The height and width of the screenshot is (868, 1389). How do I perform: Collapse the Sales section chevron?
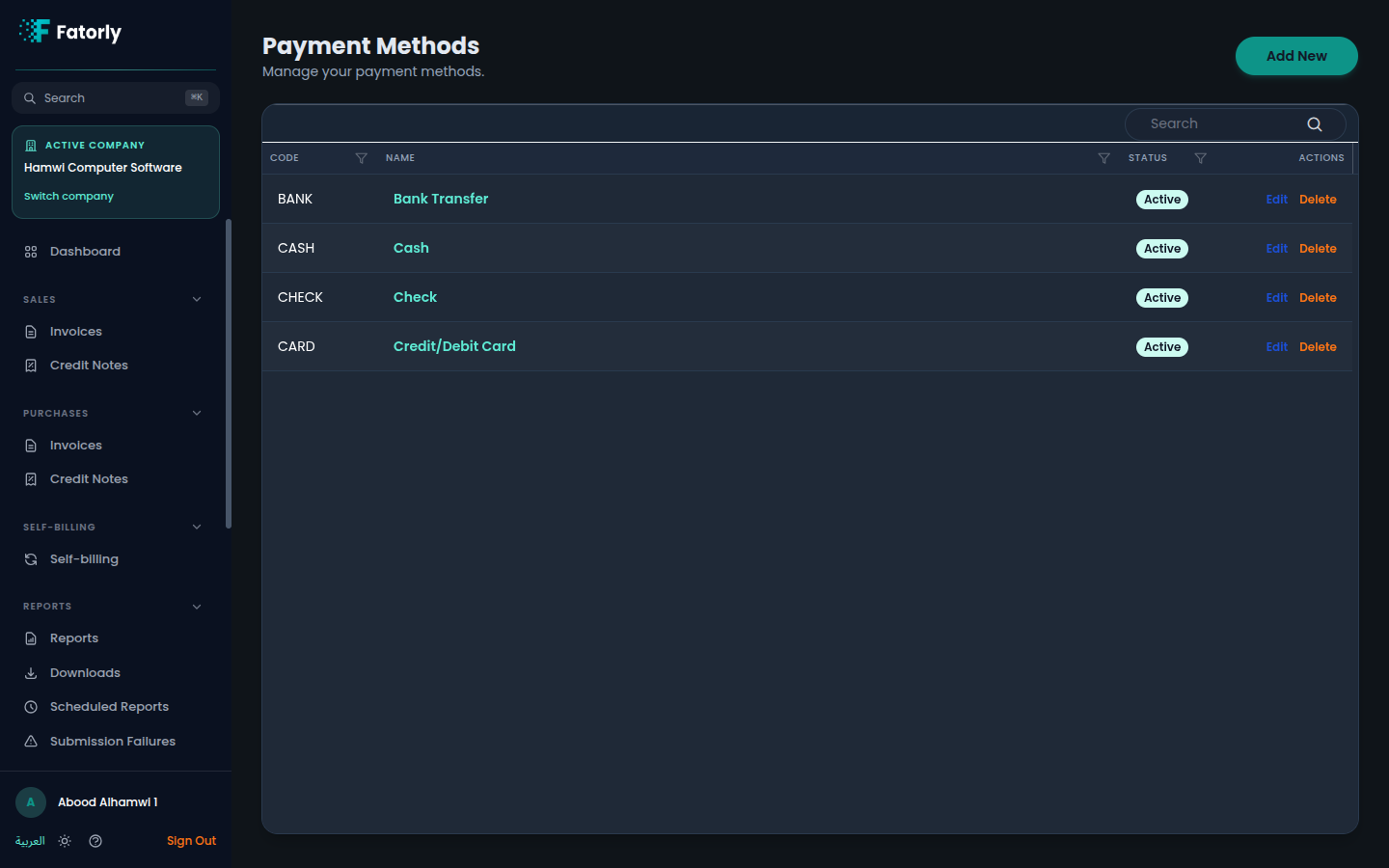tap(197, 300)
